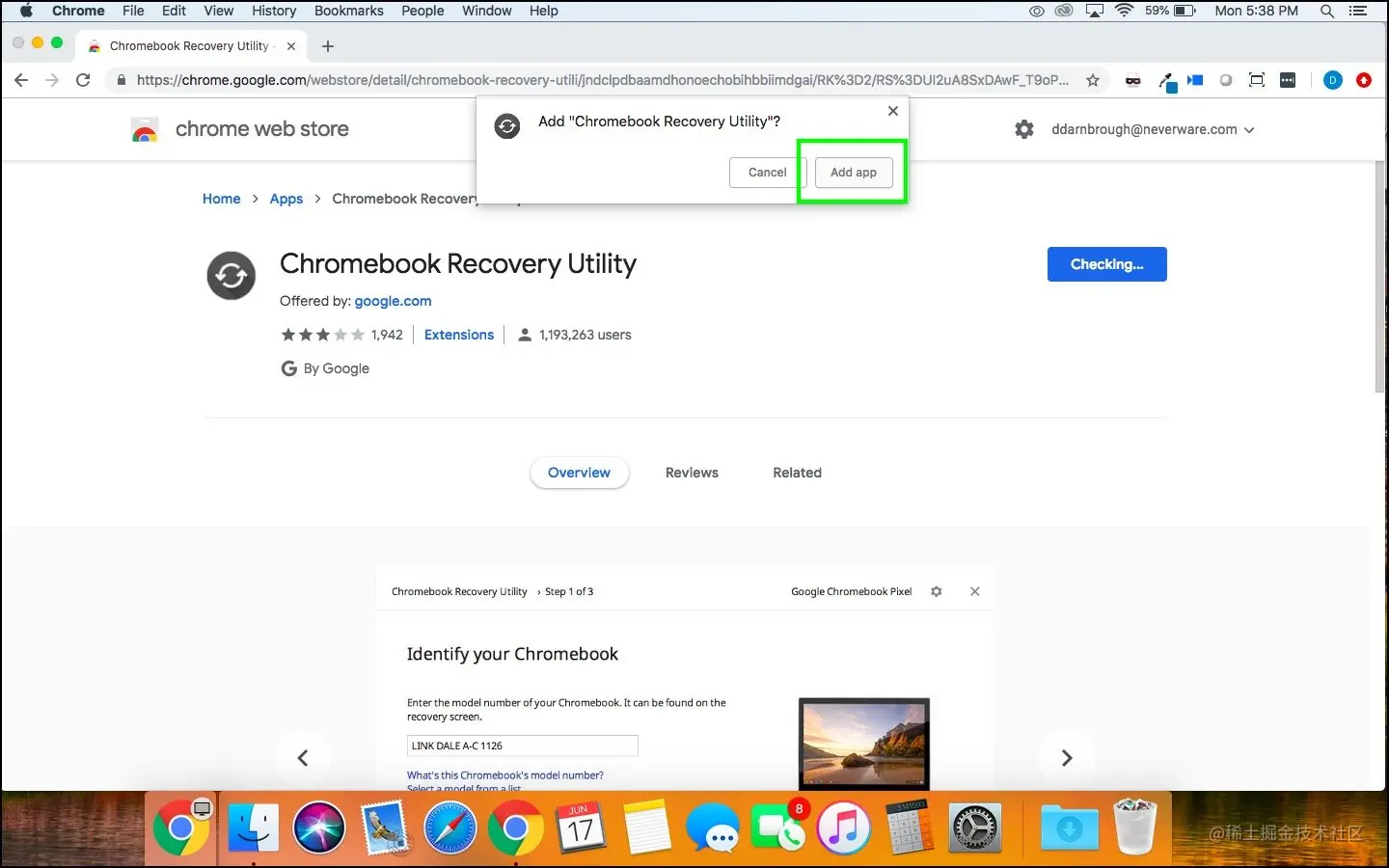Image resolution: width=1389 pixels, height=868 pixels.
Task: Open System Preferences from the dock
Action: pos(975,828)
